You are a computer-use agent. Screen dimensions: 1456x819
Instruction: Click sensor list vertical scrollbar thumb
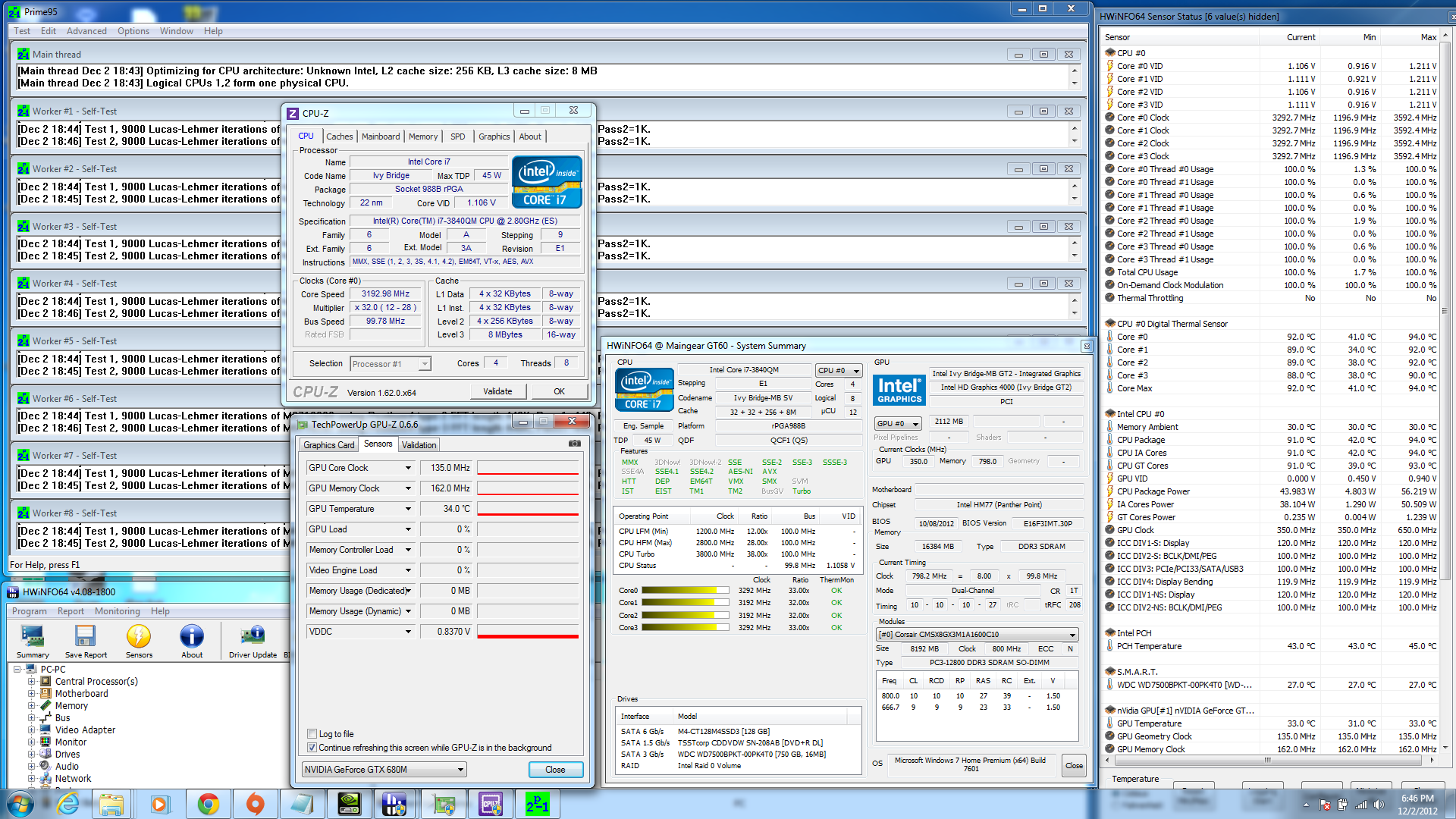[1444, 311]
